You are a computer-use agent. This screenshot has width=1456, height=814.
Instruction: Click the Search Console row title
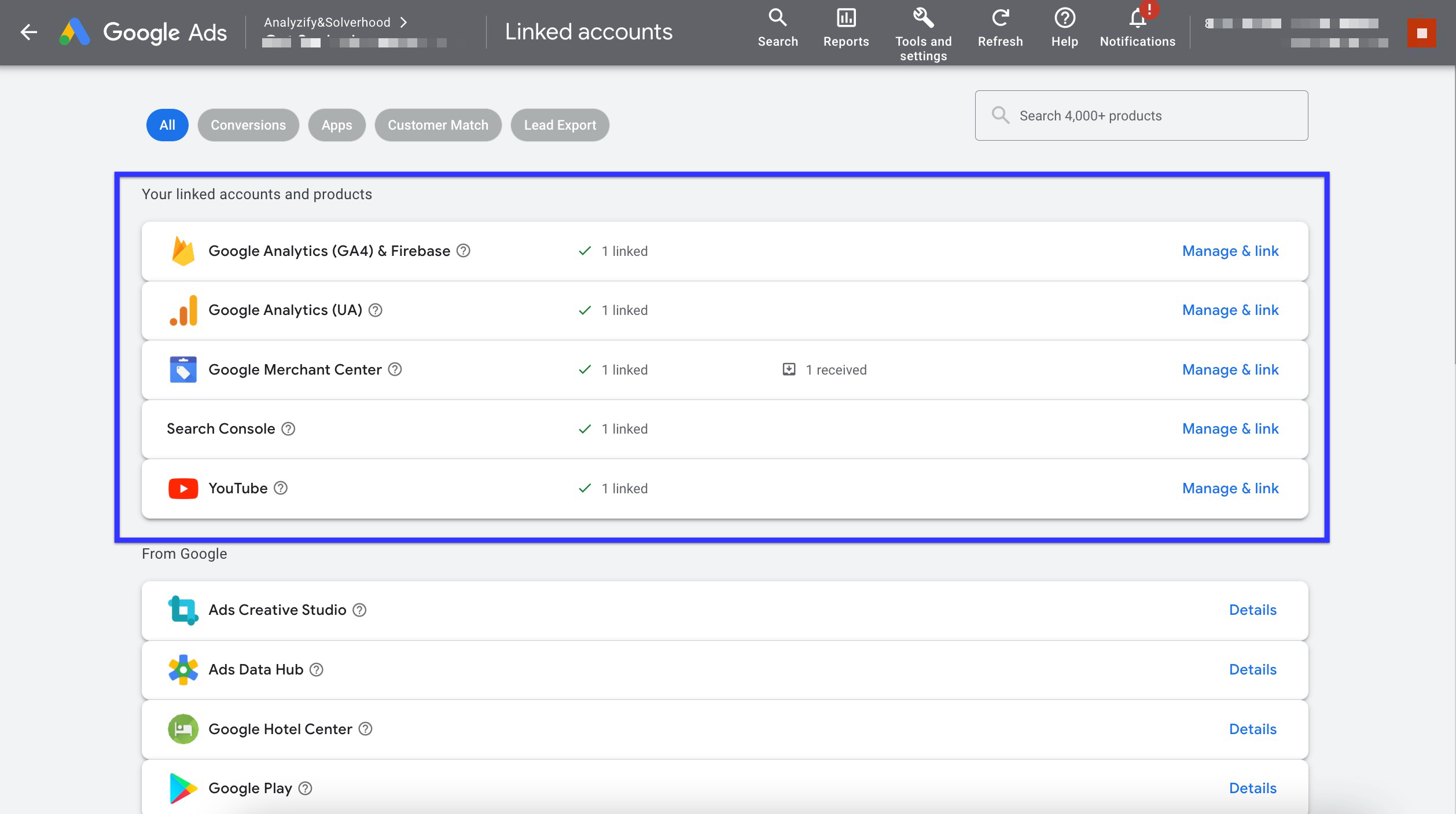click(x=221, y=429)
